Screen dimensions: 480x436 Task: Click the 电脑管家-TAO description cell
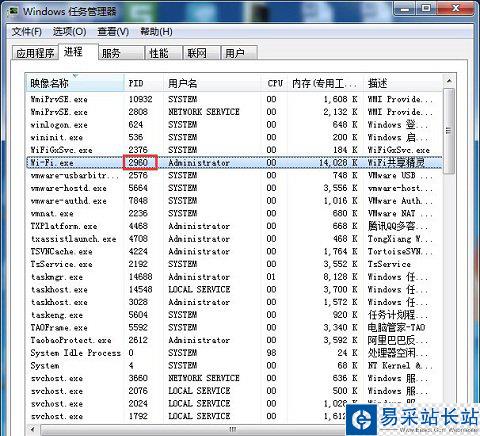396,327
